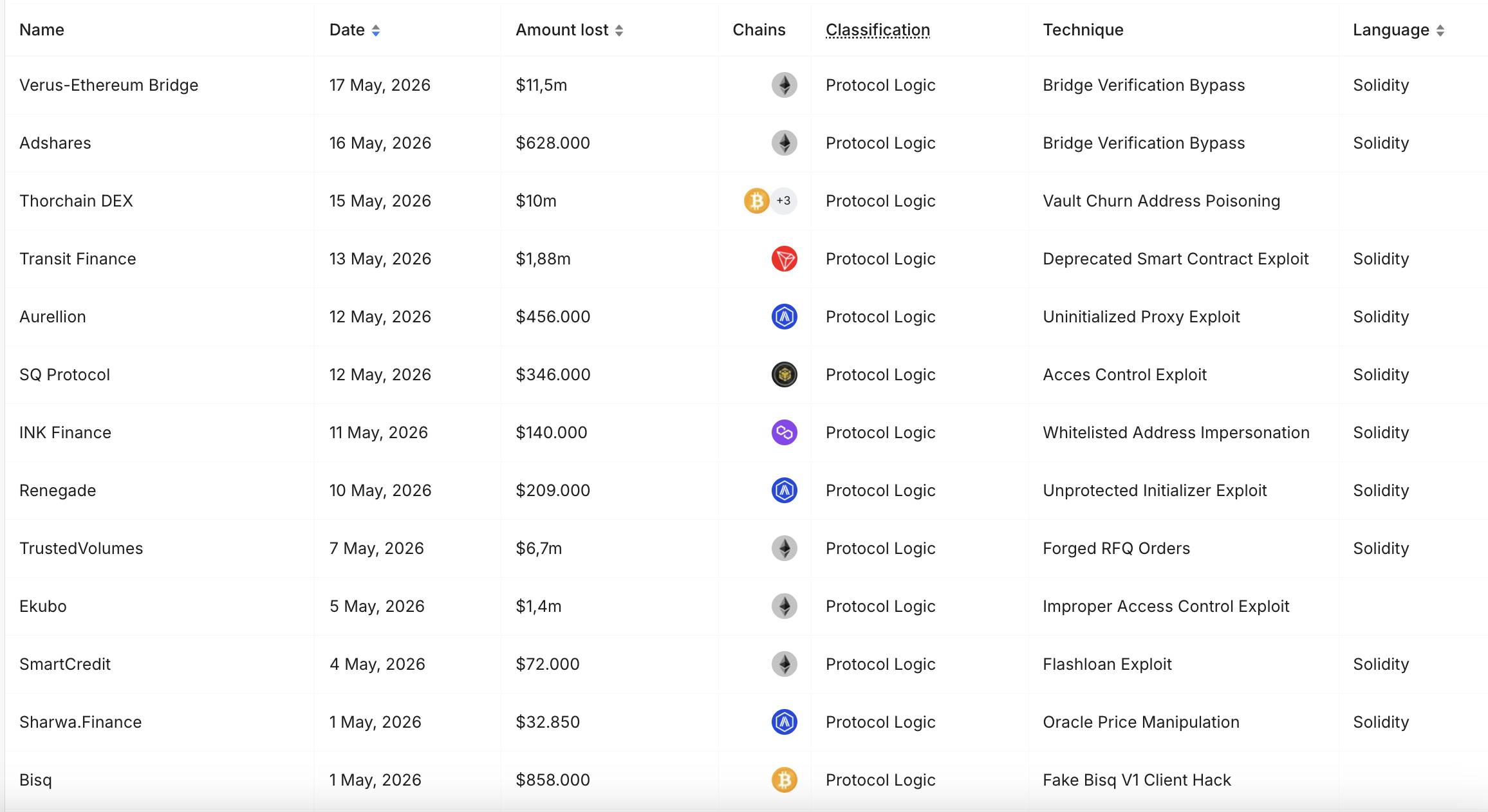Click the $346.000 amount cell
Image resolution: width=1488 pixels, height=812 pixels.
coord(553,374)
